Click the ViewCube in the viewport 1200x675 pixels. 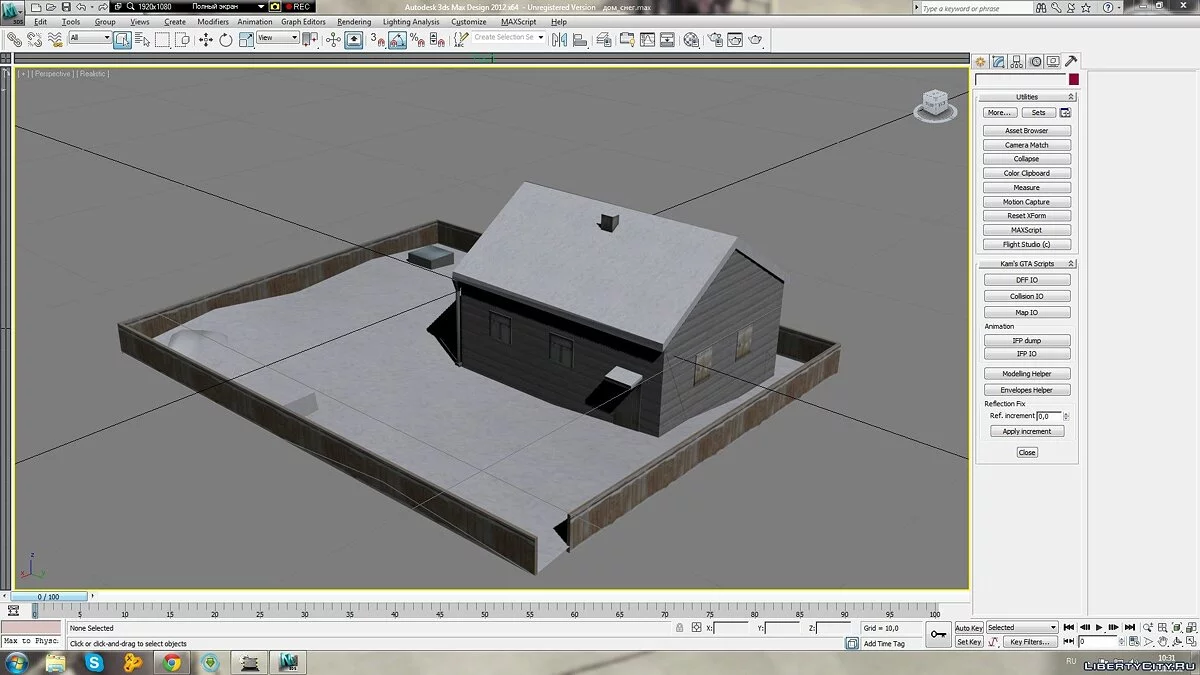coord(935,102)
